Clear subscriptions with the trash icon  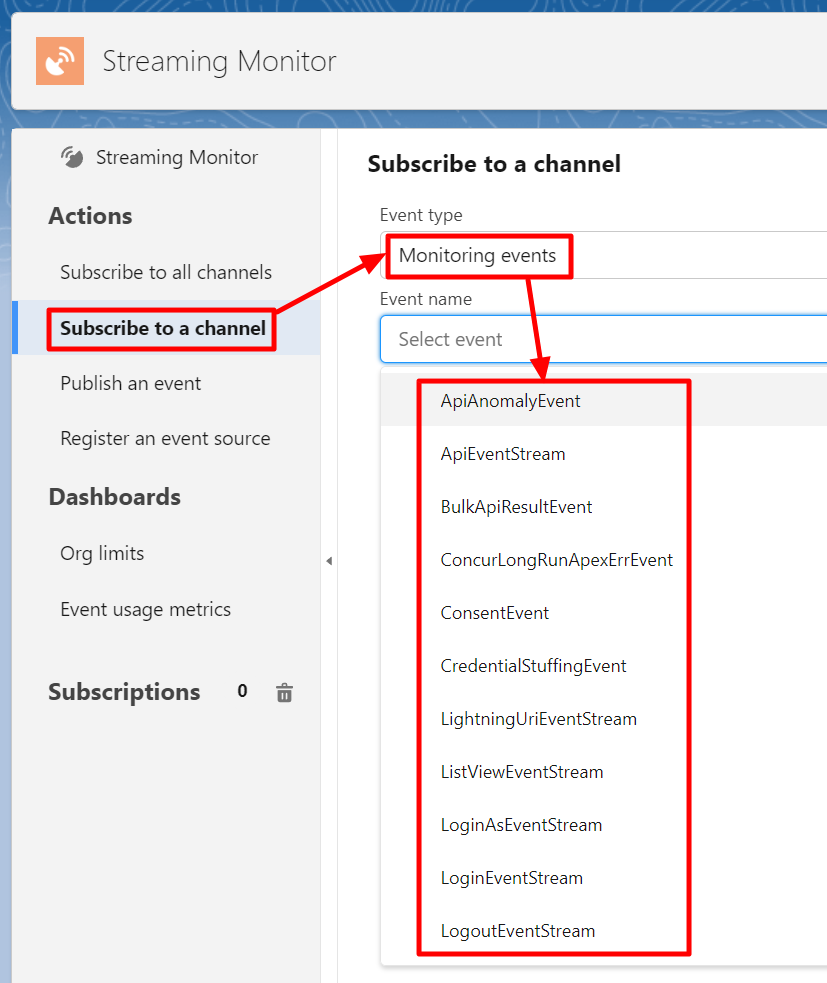(x=284, y=693)
